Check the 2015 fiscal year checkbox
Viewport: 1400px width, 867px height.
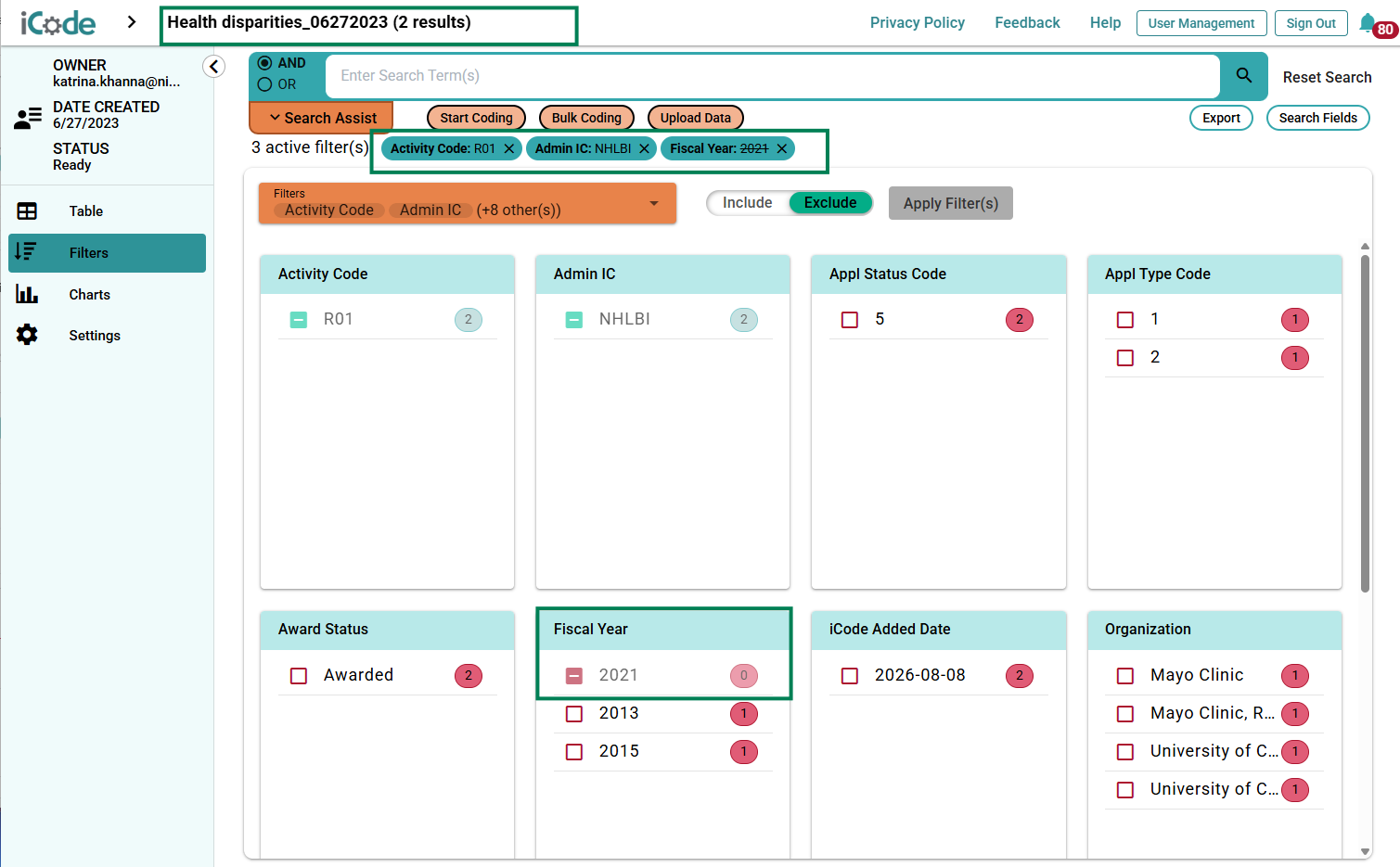tap(574, 752)
